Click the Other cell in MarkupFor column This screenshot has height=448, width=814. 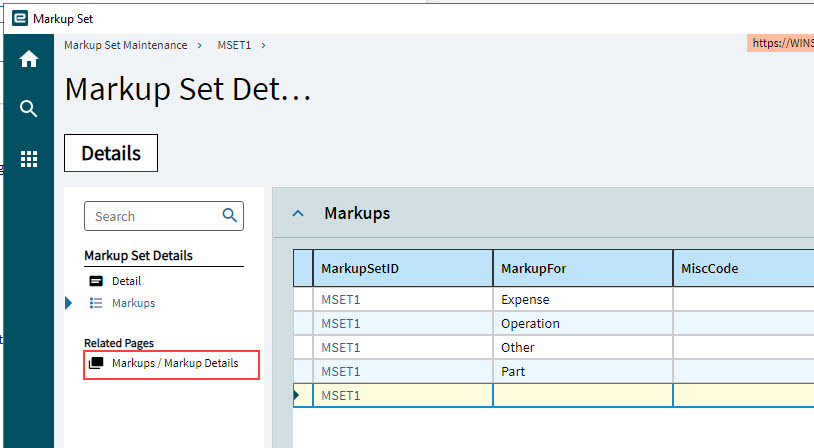pyautogui.click(x=583, y=347)
